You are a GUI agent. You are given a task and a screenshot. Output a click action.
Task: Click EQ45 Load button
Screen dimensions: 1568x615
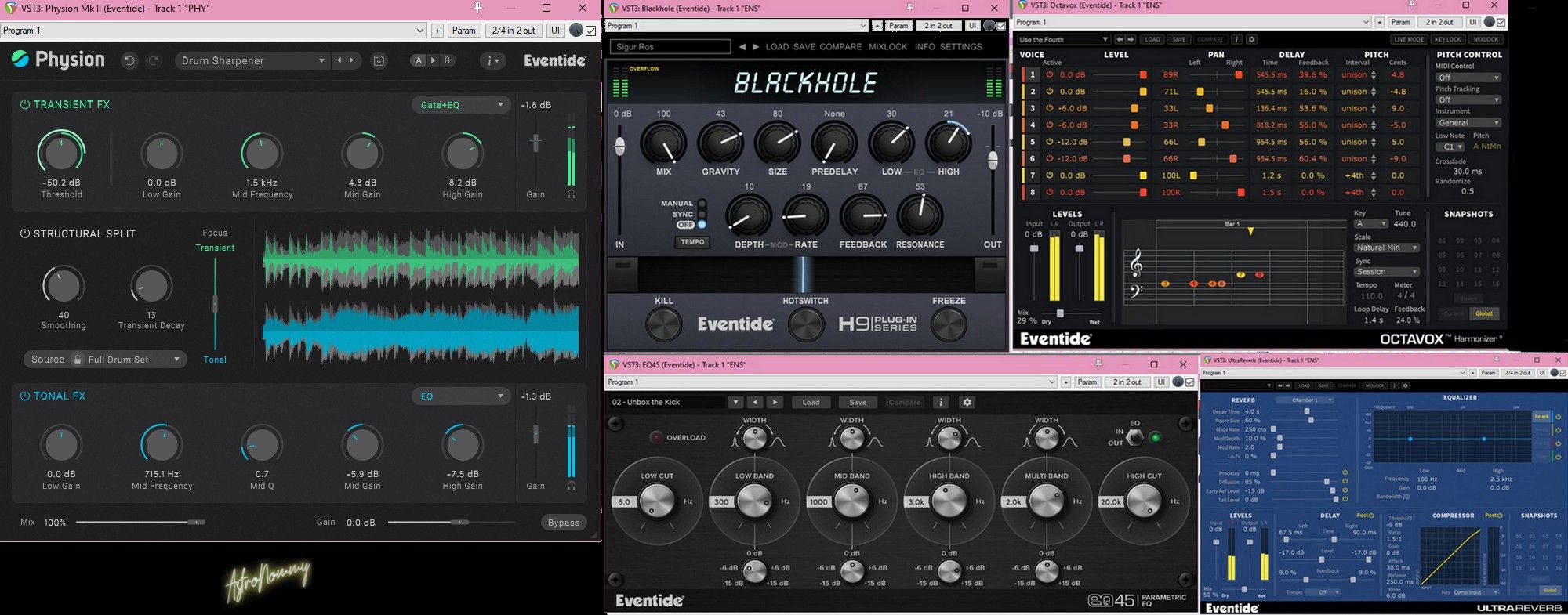pyautogui.click(x=811, y=402)
